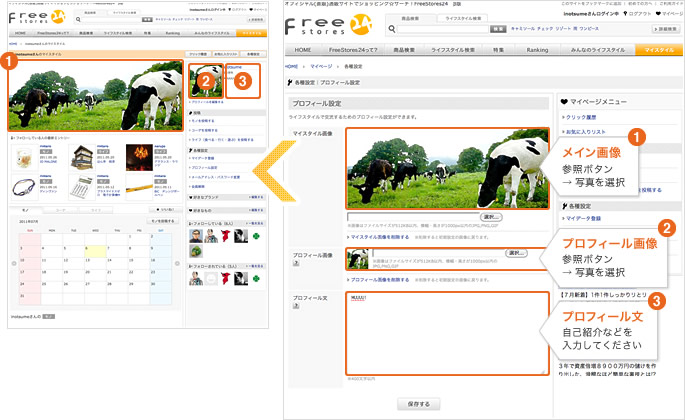The image size is (685, 420).
Task: Click the wrench icon beside 各種設定 in right sidebar
Action: point(564,205)
